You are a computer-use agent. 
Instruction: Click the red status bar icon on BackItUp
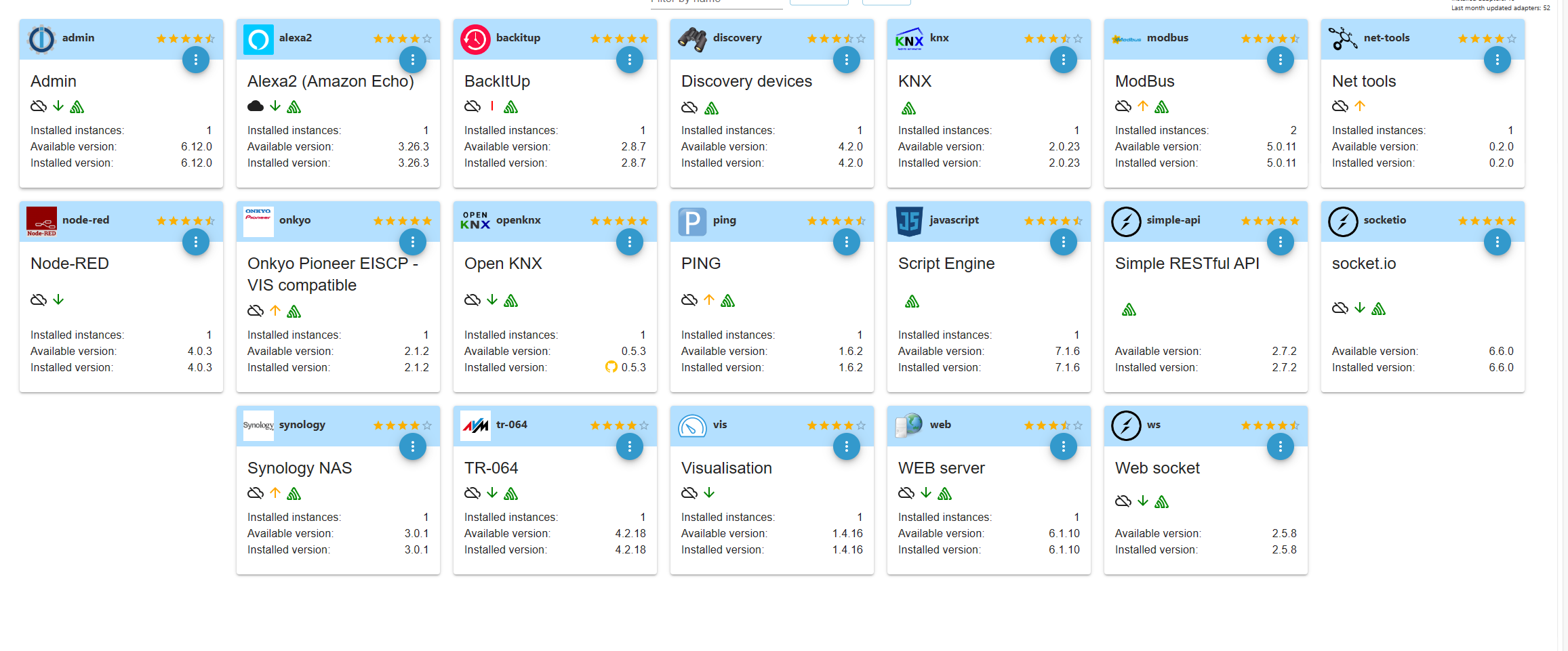492,106
